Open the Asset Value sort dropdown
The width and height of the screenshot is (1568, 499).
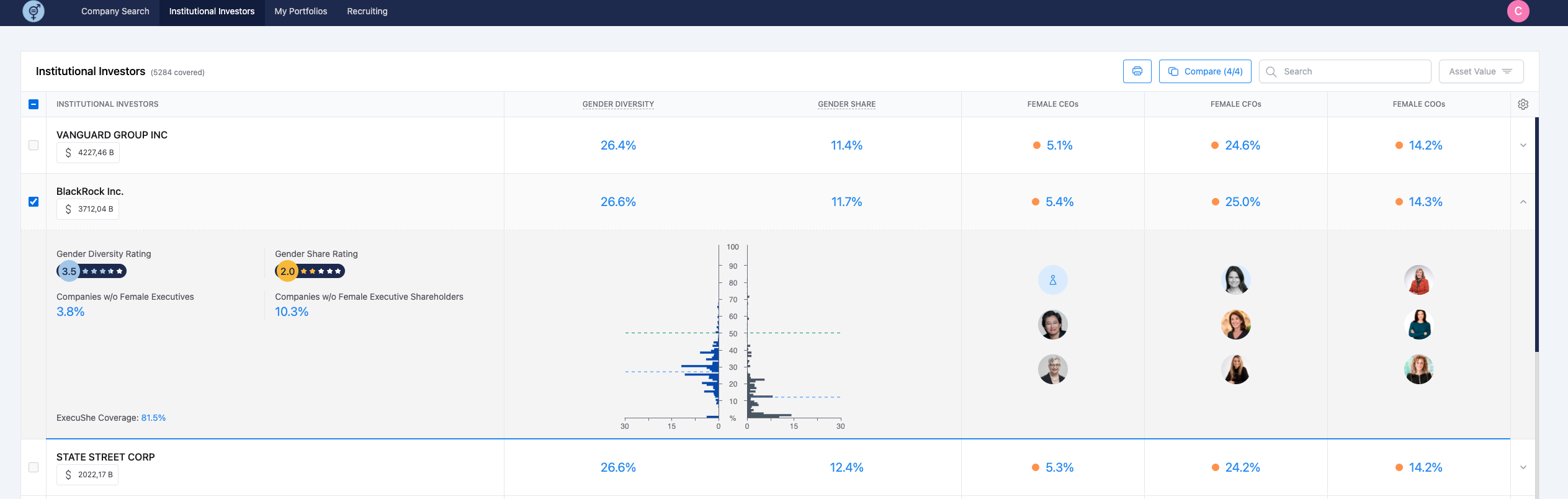pyautogui.click(x=1481, y=71)
